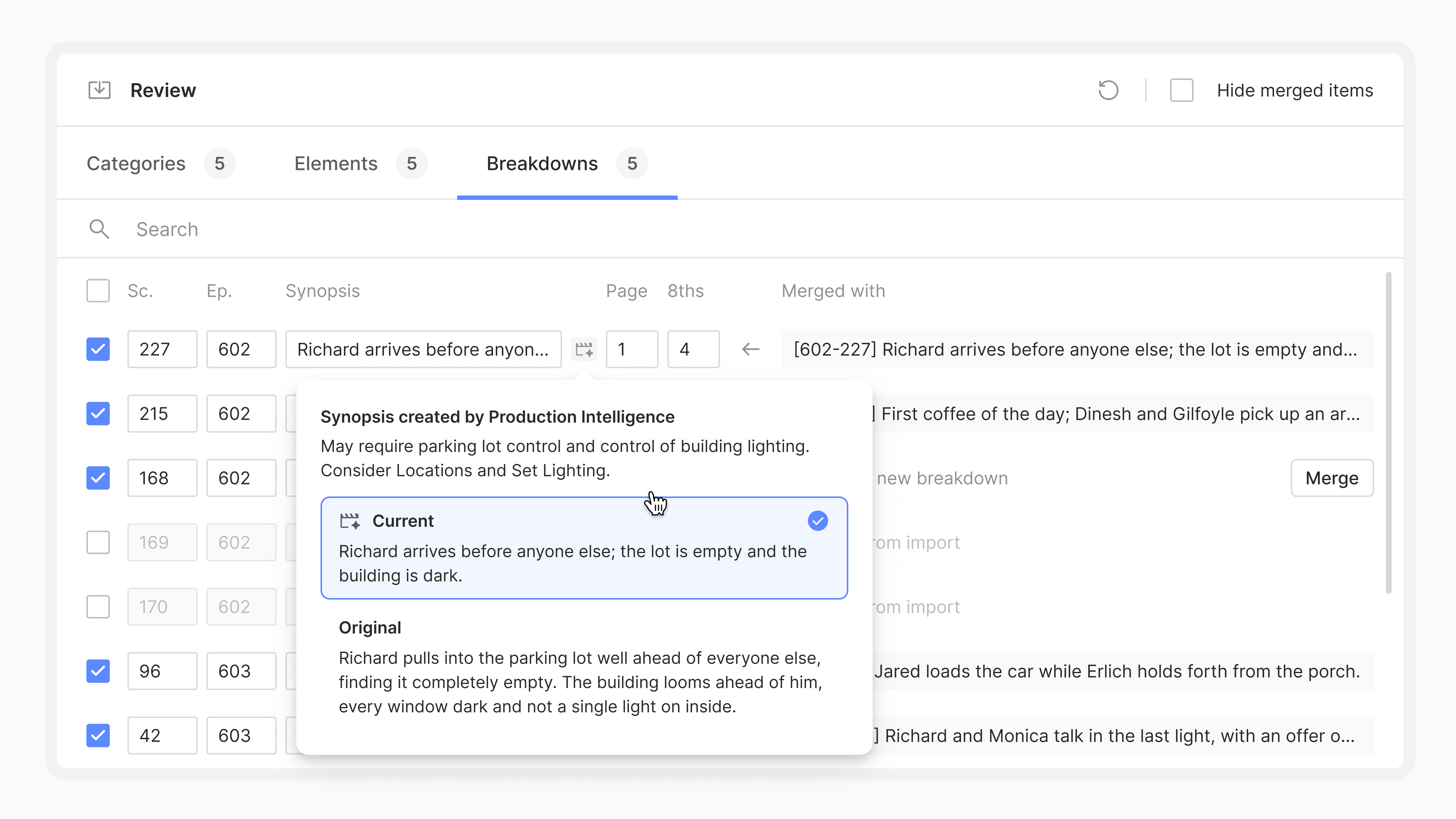Image resolution: width=1456 pixels, height=819 pixels.
Task: Select the Current synopsis option
Action: pyautogui.click(x=584, y=548)
